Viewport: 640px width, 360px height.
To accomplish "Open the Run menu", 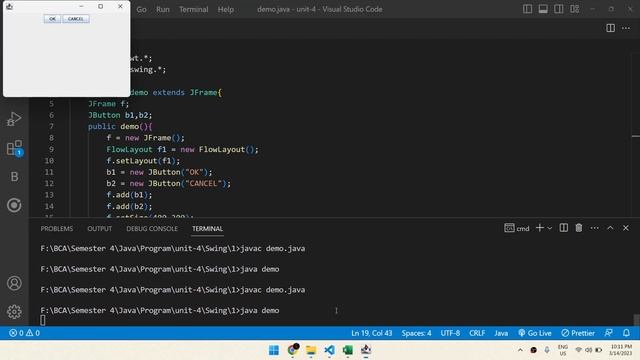I will (162, 9).
